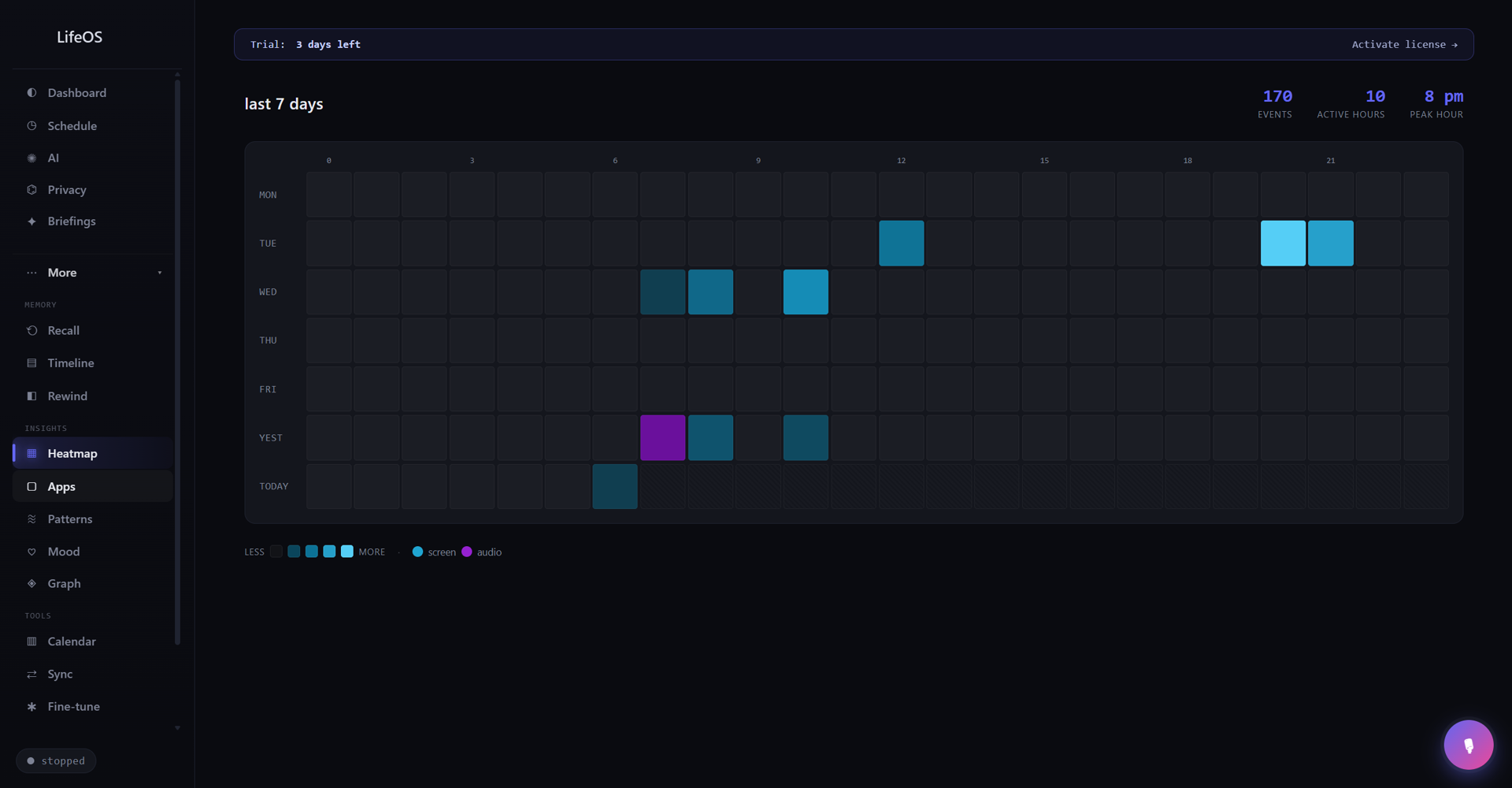Screen dimensions: 1512x788
Task: Click the 21 hour column header
Action: (x=1330, y=161)
